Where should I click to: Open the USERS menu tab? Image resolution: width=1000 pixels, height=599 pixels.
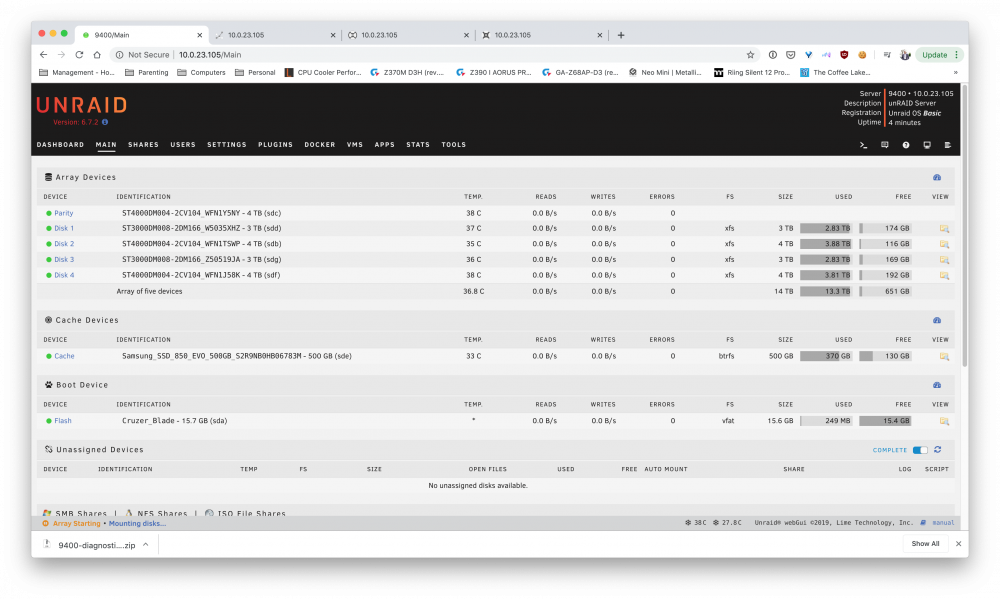[x=183, y=145]
